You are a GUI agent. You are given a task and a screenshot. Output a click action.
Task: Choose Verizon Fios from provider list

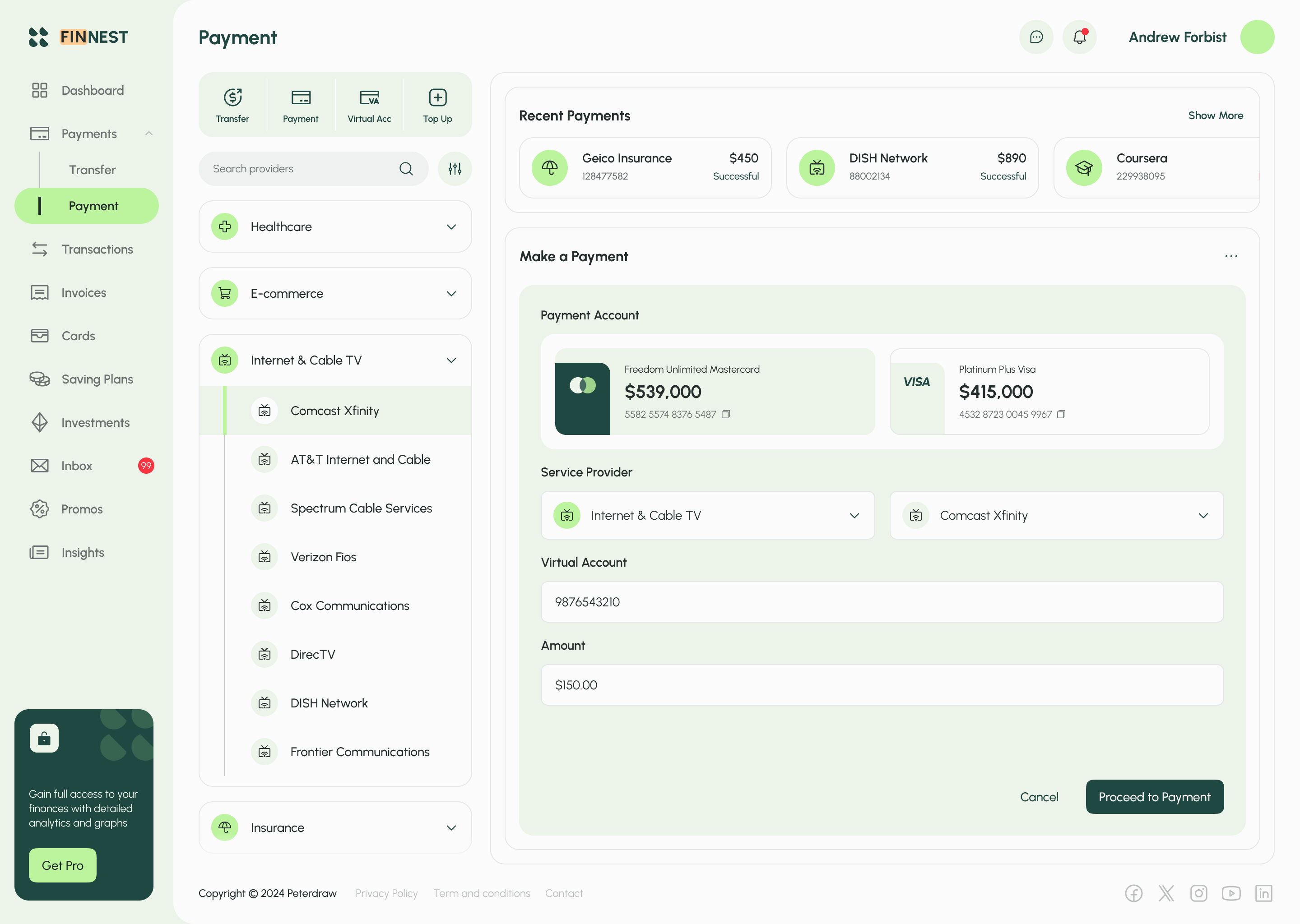pos(323,557)
